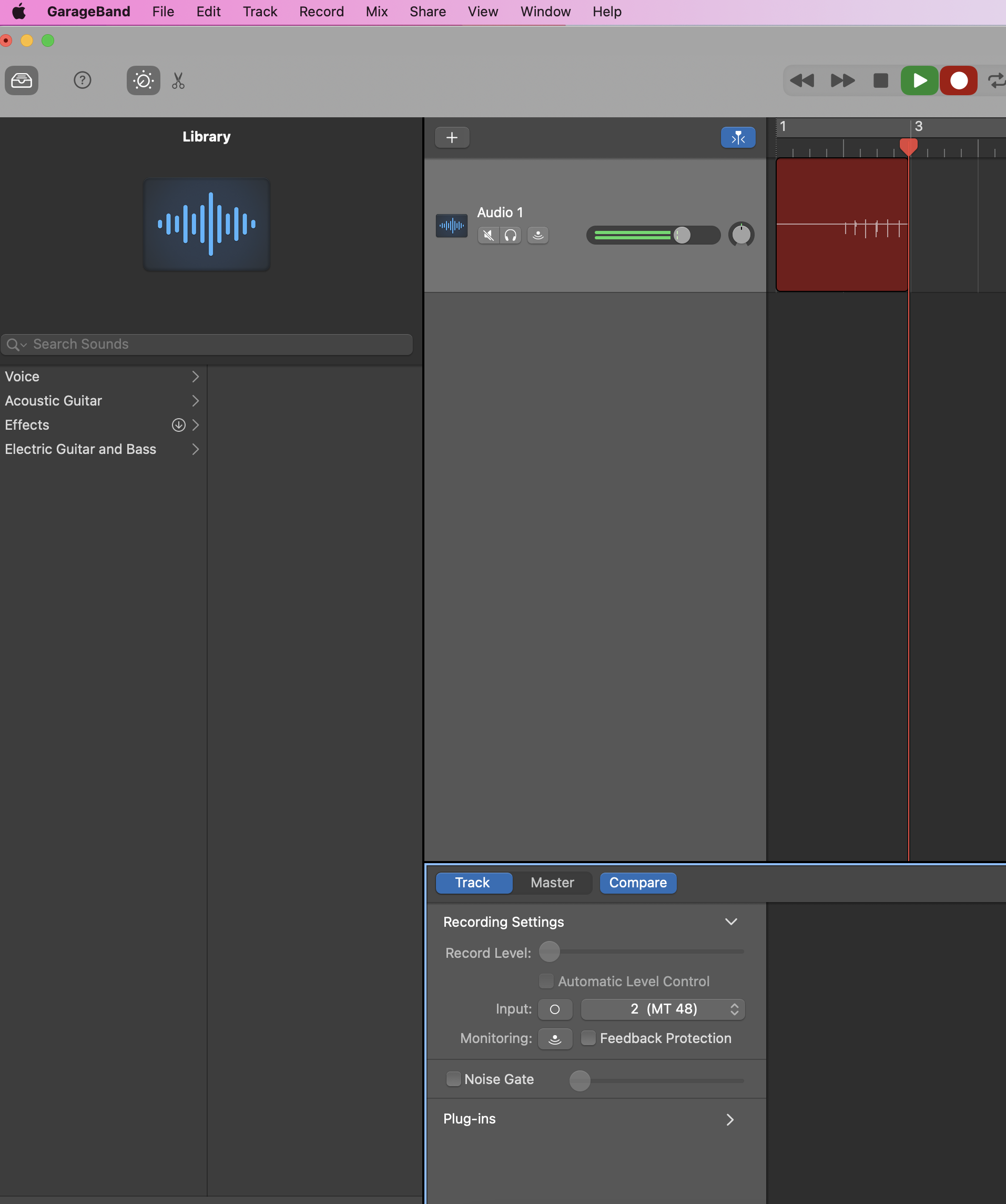Enable Feedback Protection checkbox
Viewport: 1006px width, 1204px height.
coord(588,1038)
